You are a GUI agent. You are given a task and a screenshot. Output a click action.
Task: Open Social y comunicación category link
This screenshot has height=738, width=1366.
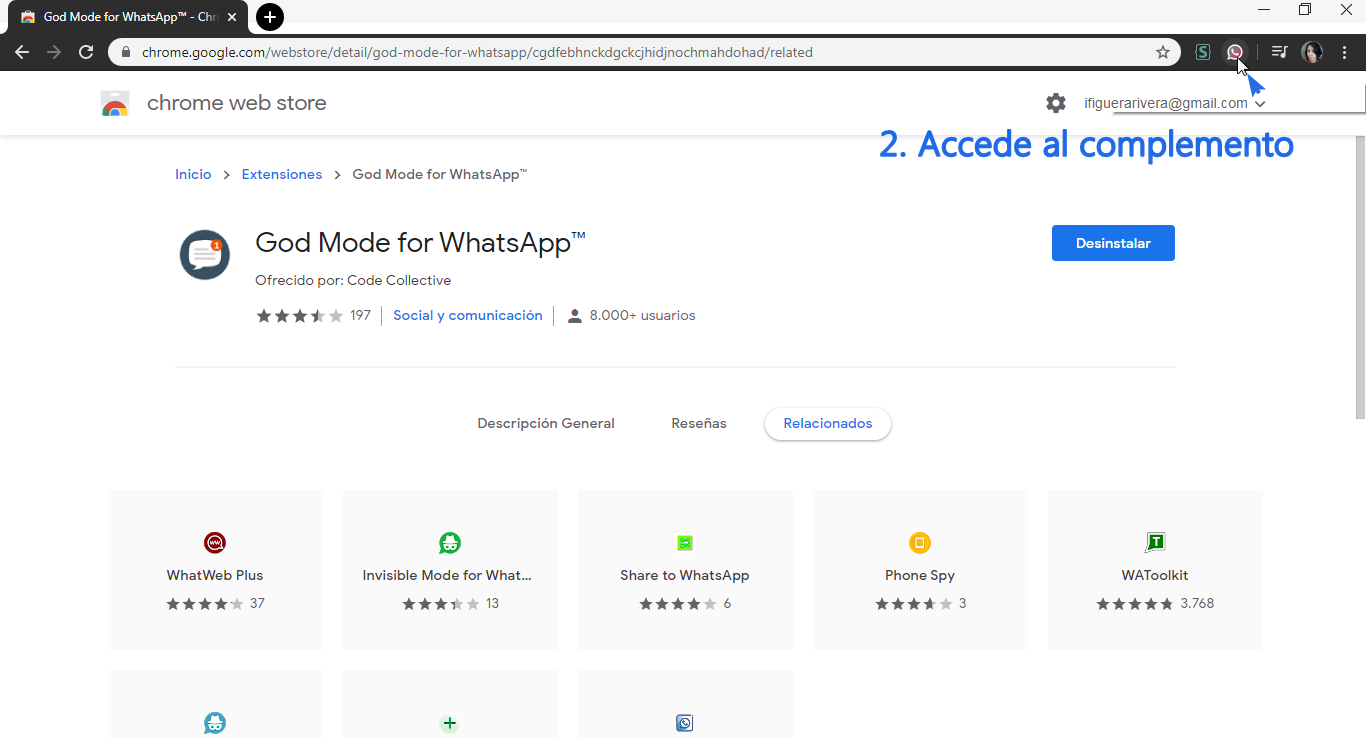coord(468,315)
